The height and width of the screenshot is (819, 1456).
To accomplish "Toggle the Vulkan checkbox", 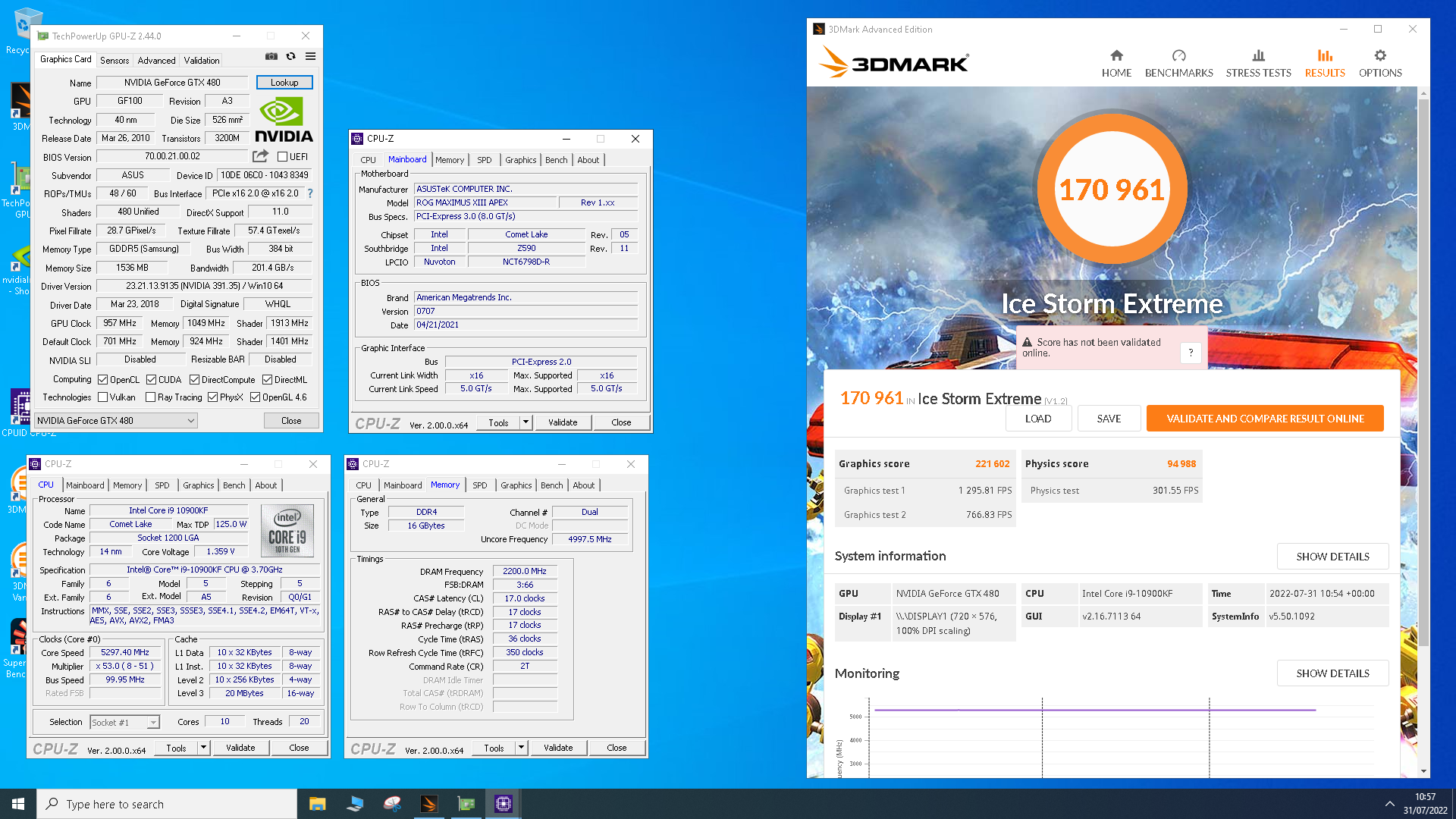I will pyautogui.click(x=102, y=397).
